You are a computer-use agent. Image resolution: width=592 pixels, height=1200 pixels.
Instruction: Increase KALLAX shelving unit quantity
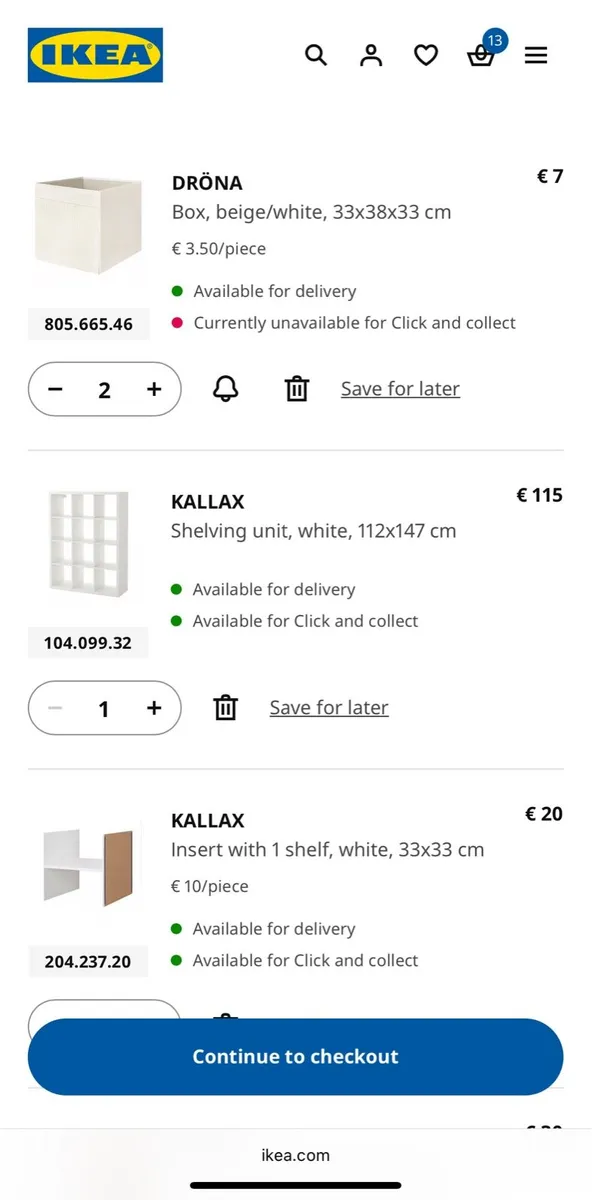[154, 708]
